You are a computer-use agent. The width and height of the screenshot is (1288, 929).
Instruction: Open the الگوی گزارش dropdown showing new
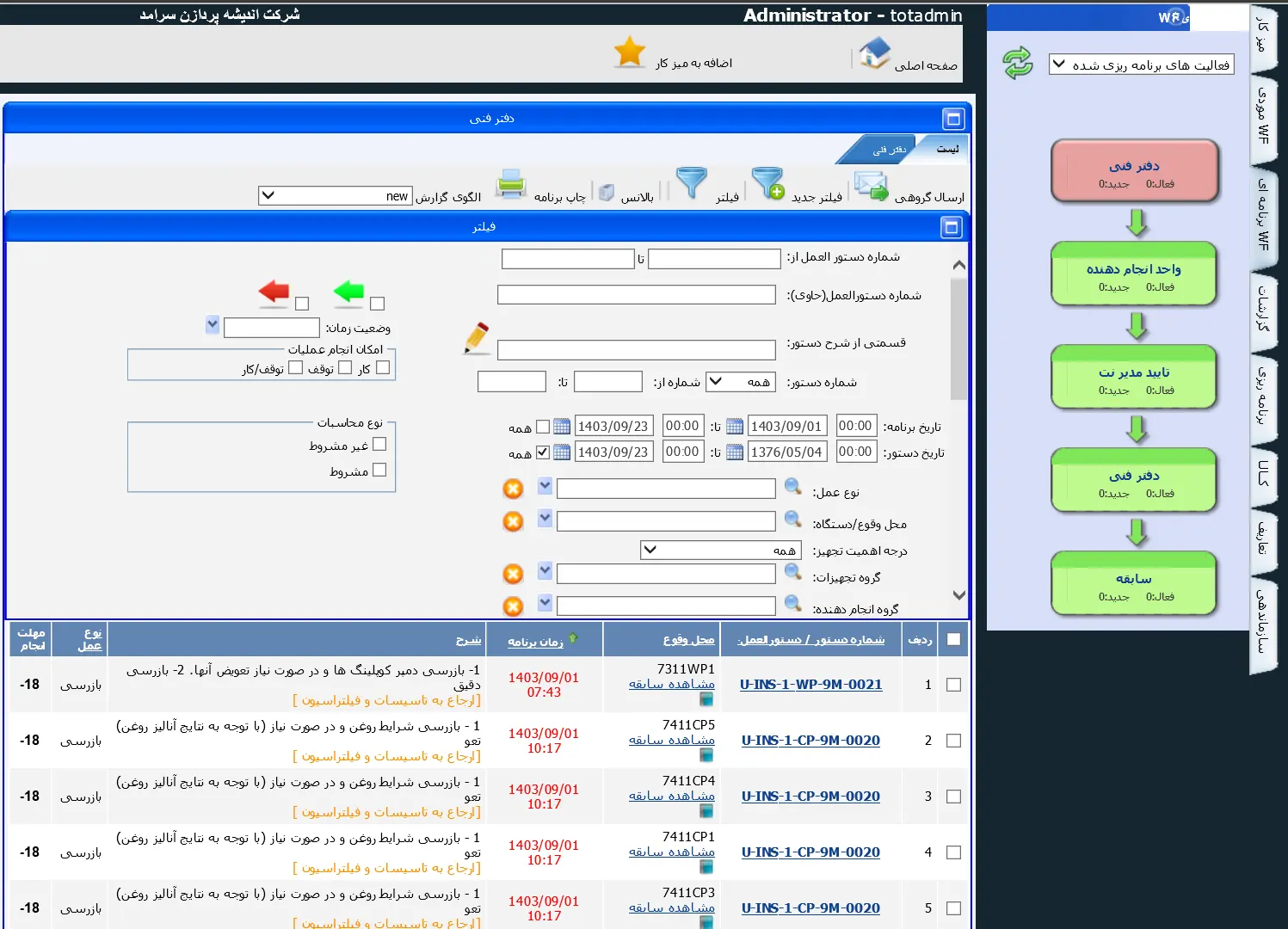(336, 196)
